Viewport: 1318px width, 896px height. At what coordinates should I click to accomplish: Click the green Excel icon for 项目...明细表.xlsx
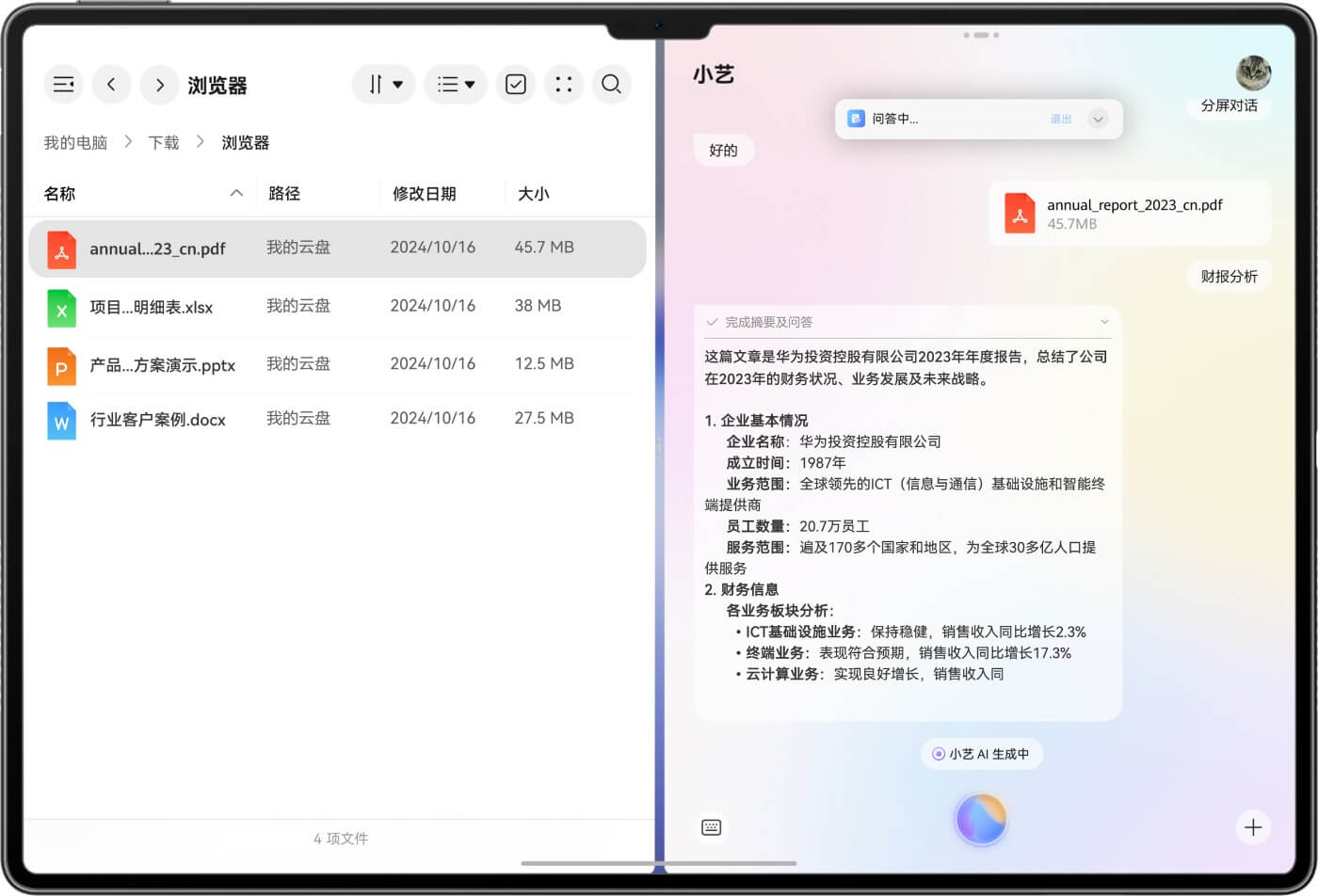coord(61,308)
